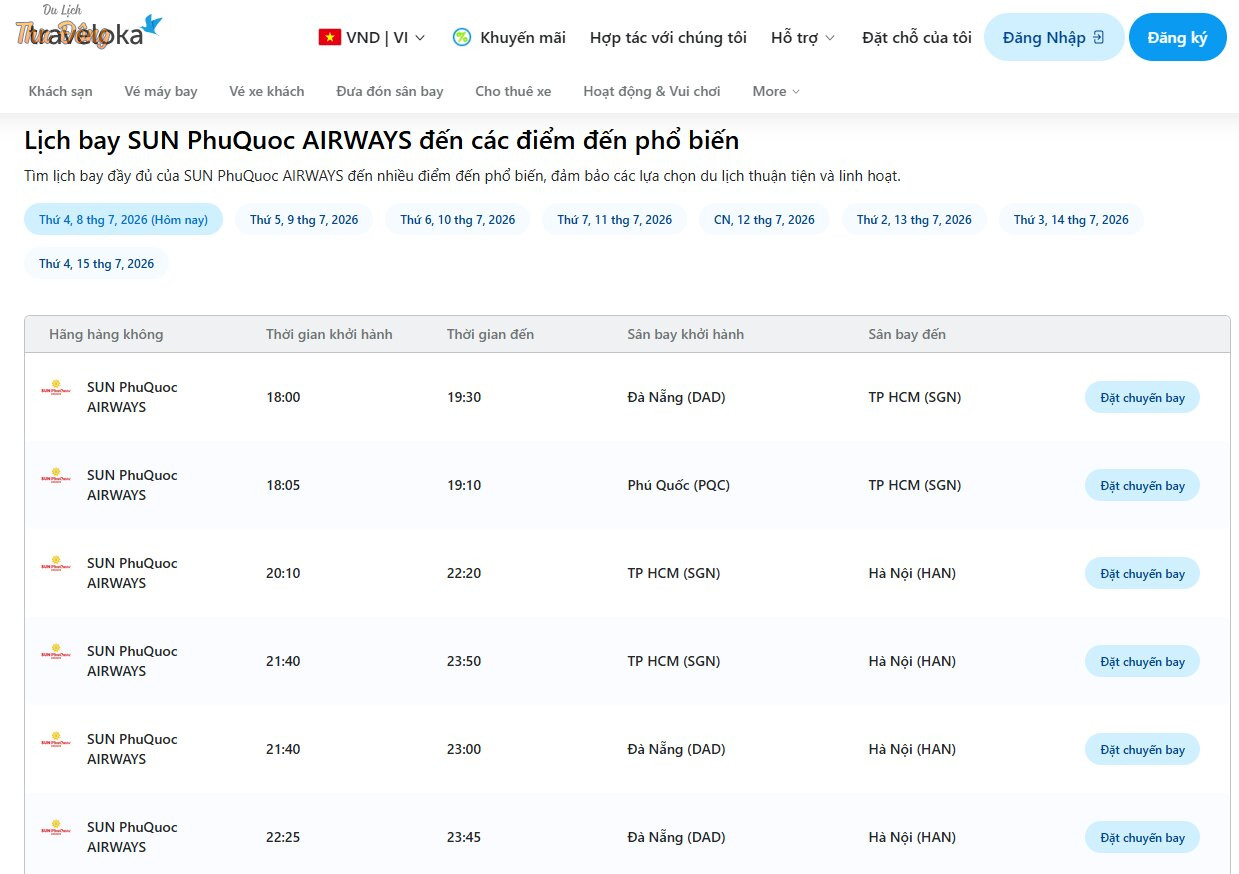1239x874 pixels.
Task: Click the Đăng Nhập button
Action: 1054,37
